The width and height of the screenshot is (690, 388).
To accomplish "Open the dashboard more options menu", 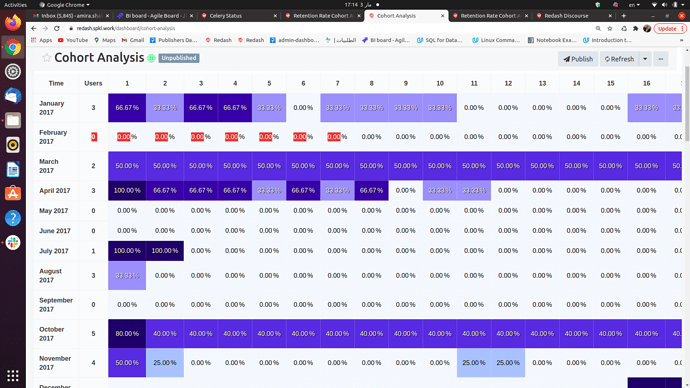I will [661, 59].
